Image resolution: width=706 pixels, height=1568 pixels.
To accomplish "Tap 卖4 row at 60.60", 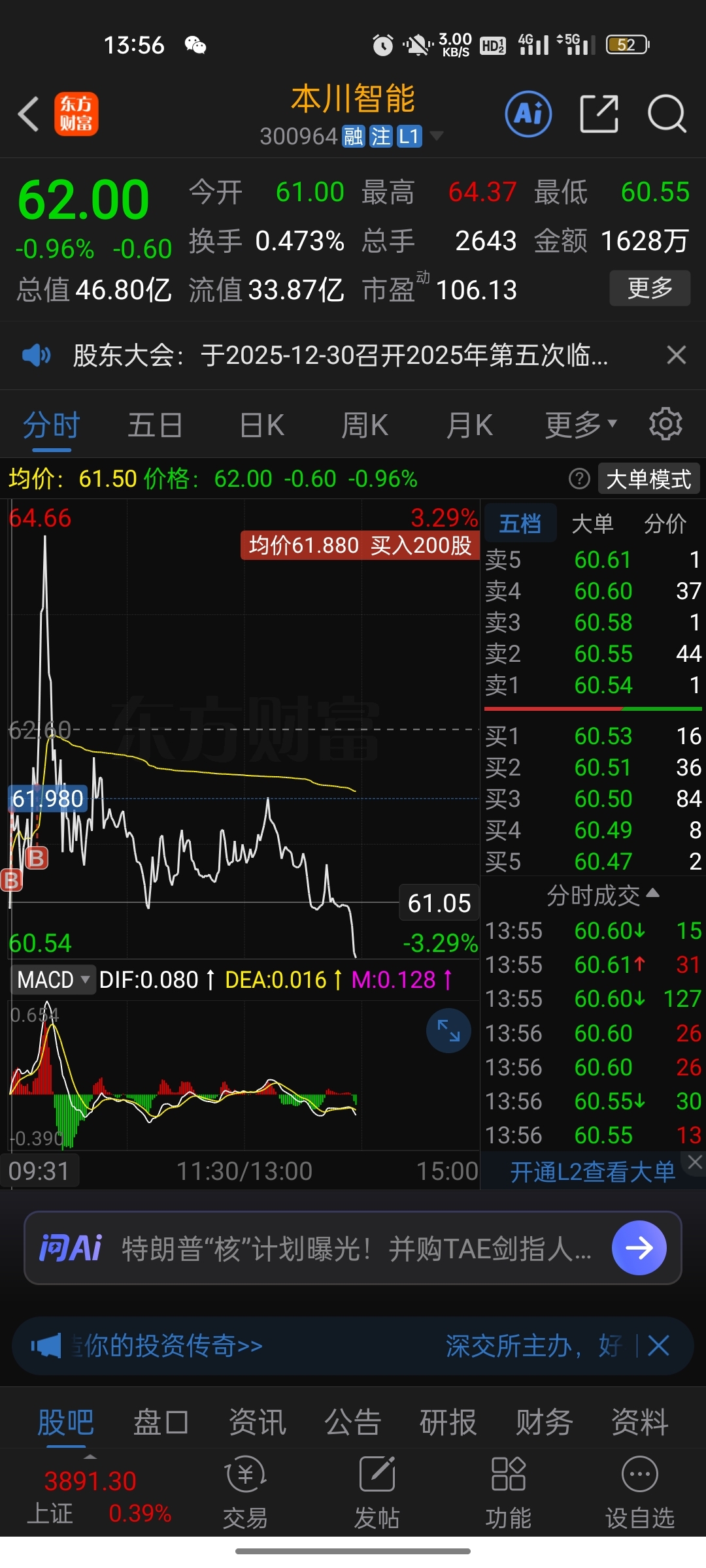I will [593, 591].
